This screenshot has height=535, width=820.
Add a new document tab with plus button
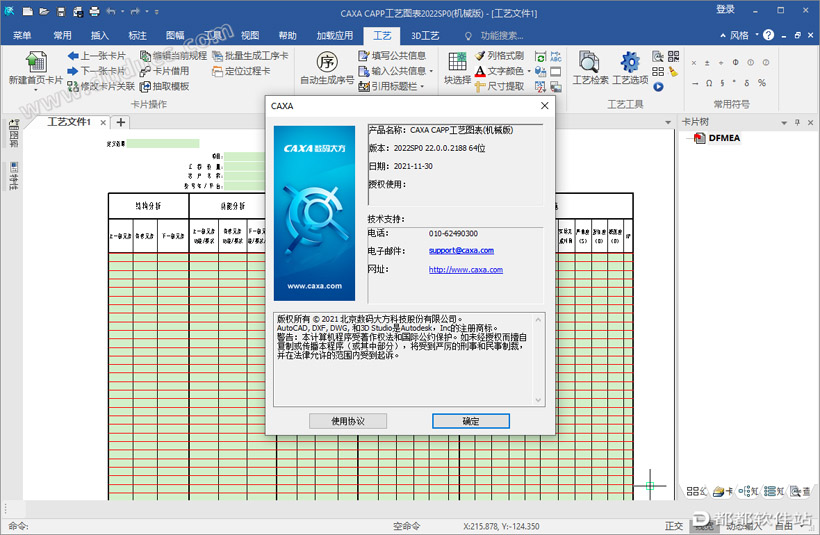pos(121,122)
